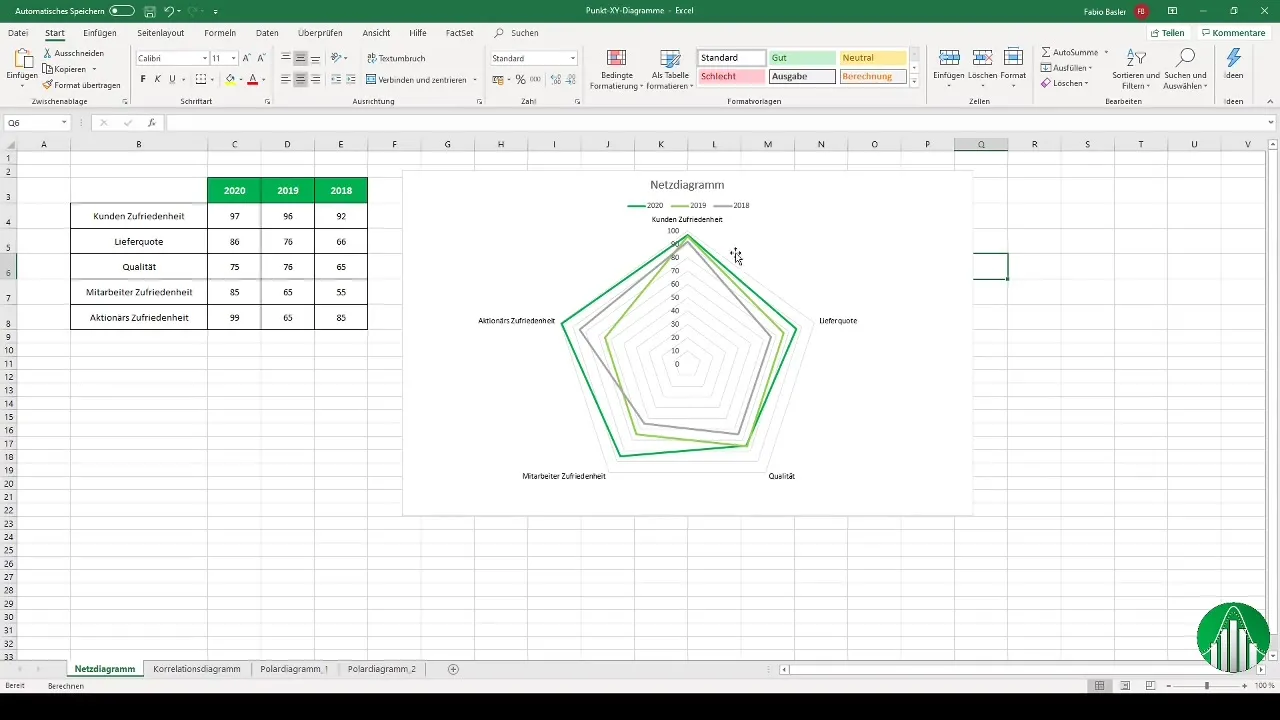Image resolution: width=1280 pixels, height=720 pixels.
Task: Toggle middle vertical alignment
Action: 300,58
